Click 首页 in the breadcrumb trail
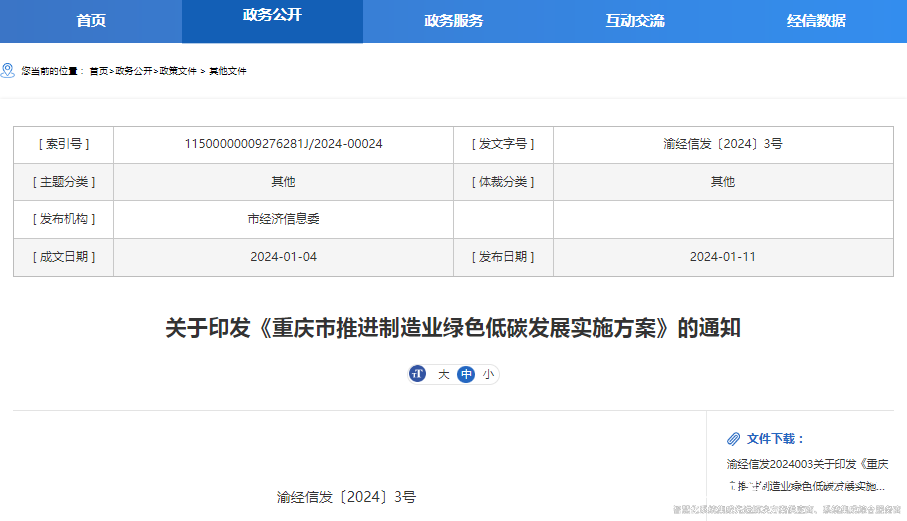Screen dimensions: 907x521 click(x=98, y=71)
